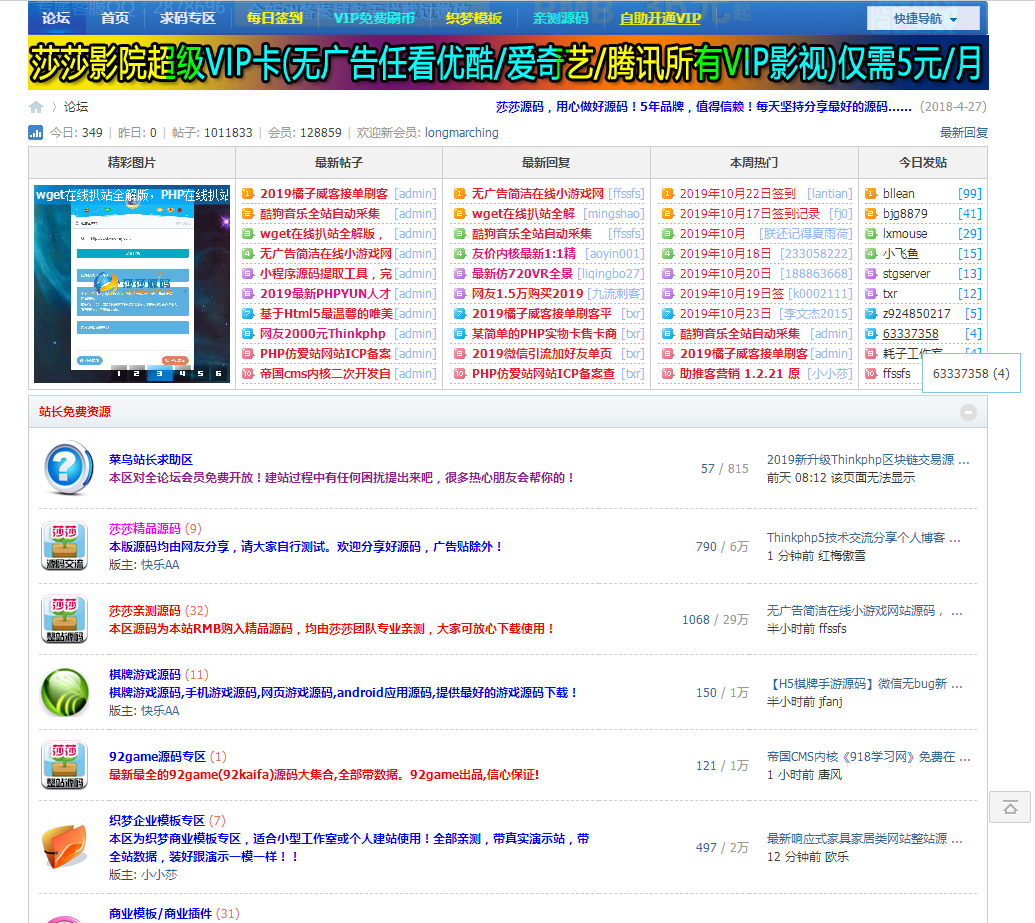Viewport: 1035px width, 923px height.
Task: Open the 求码专区 nav menu item
Action: tap(187, 18)
